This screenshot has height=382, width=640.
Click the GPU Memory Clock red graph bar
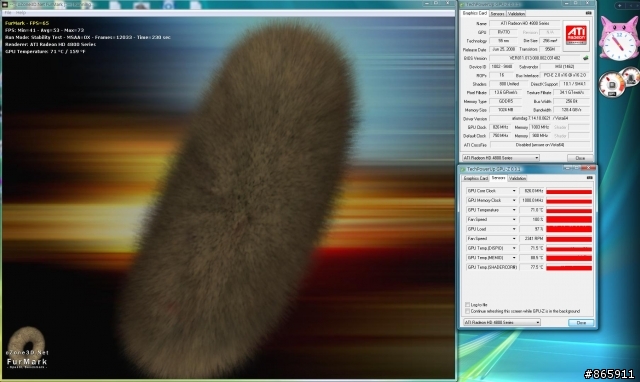click(x=569, y=201)
